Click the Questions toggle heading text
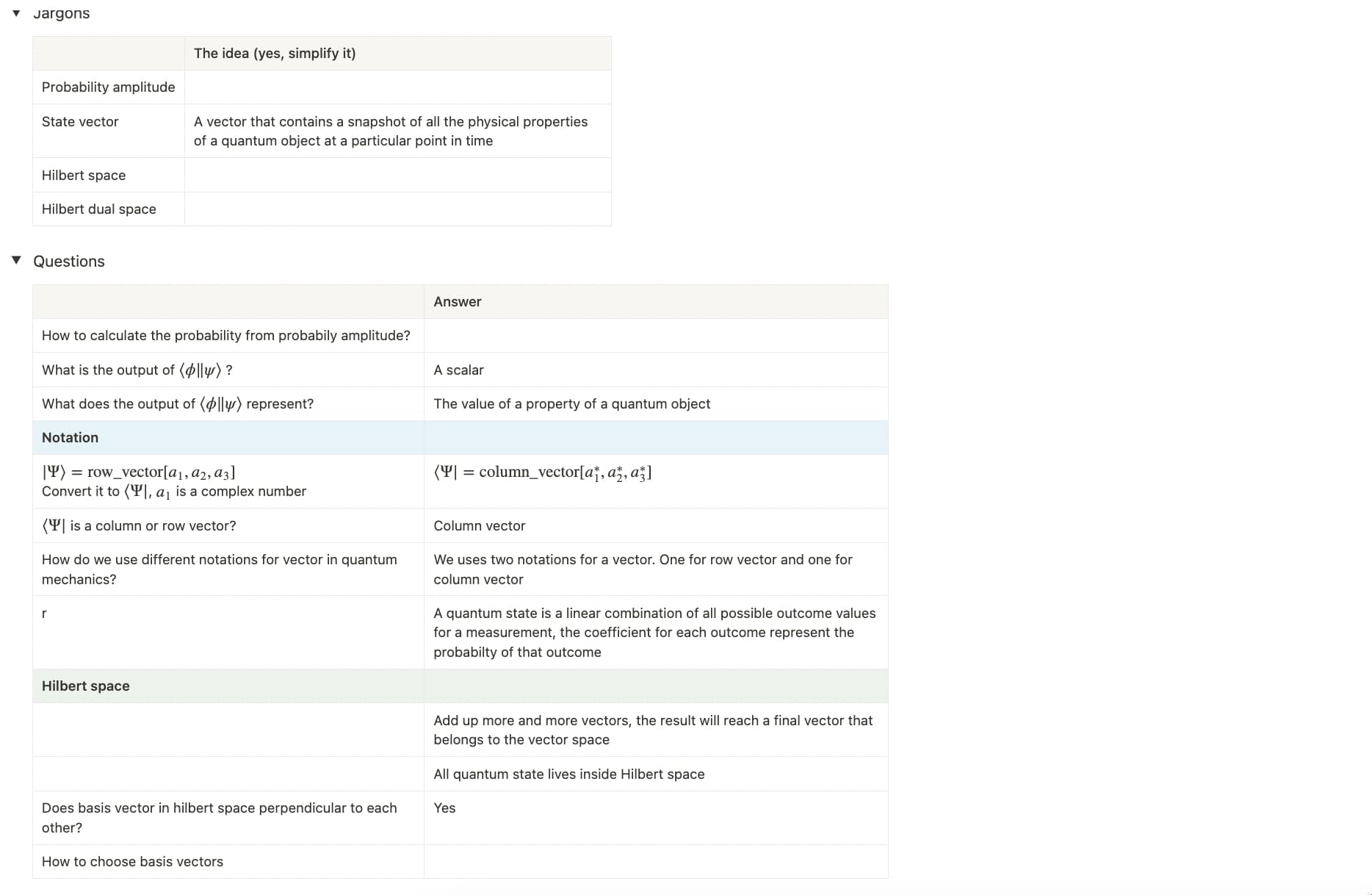 69,262
